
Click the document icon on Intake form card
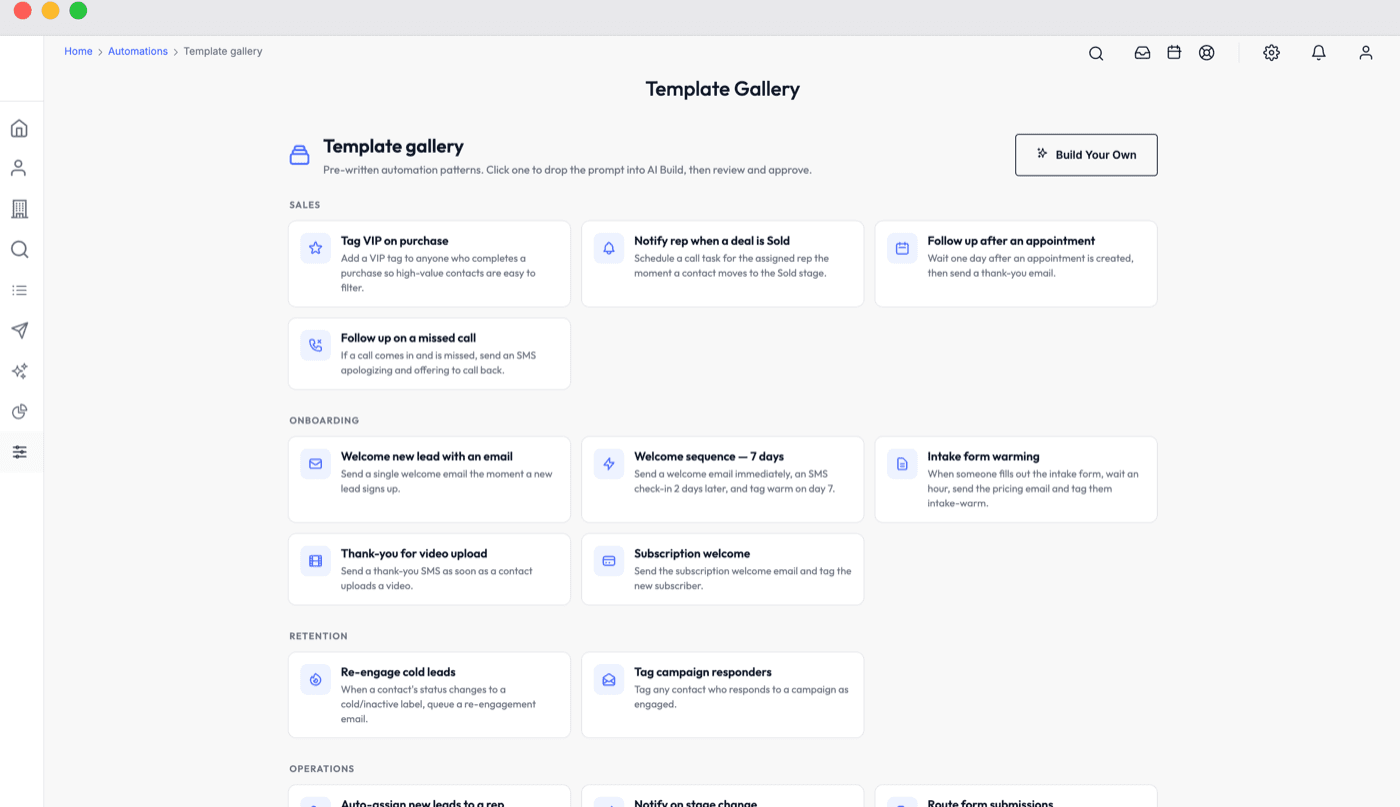902,464
